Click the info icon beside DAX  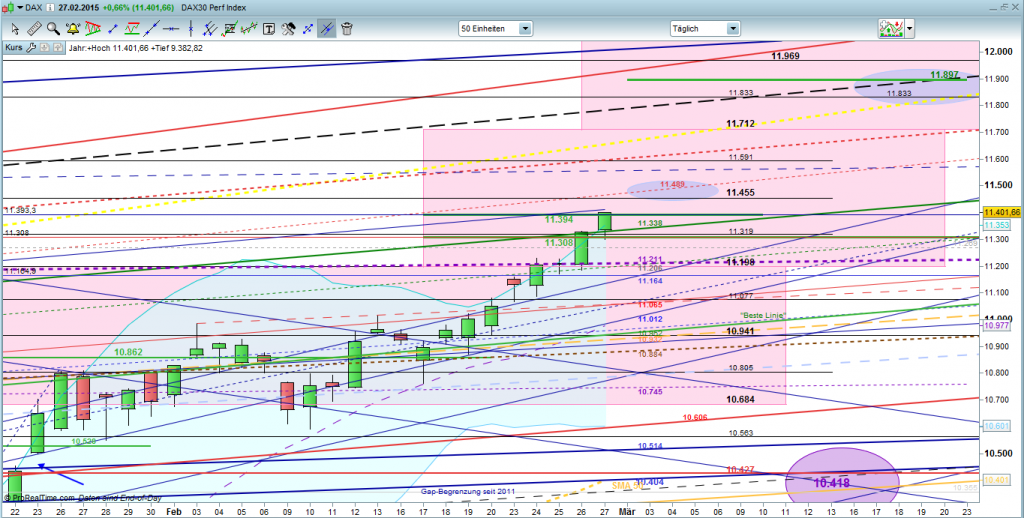coord(52,8)
